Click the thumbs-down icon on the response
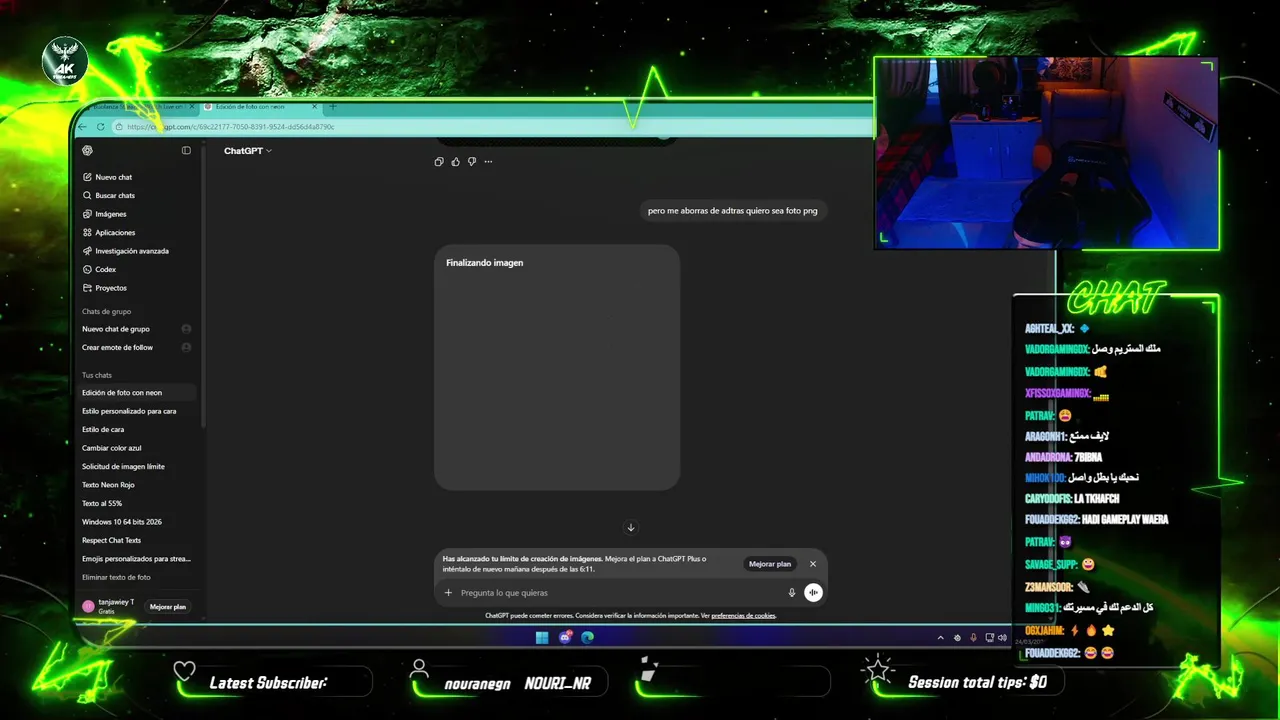The width and height of the screenshot is (1280, 720). coord(472,162)
